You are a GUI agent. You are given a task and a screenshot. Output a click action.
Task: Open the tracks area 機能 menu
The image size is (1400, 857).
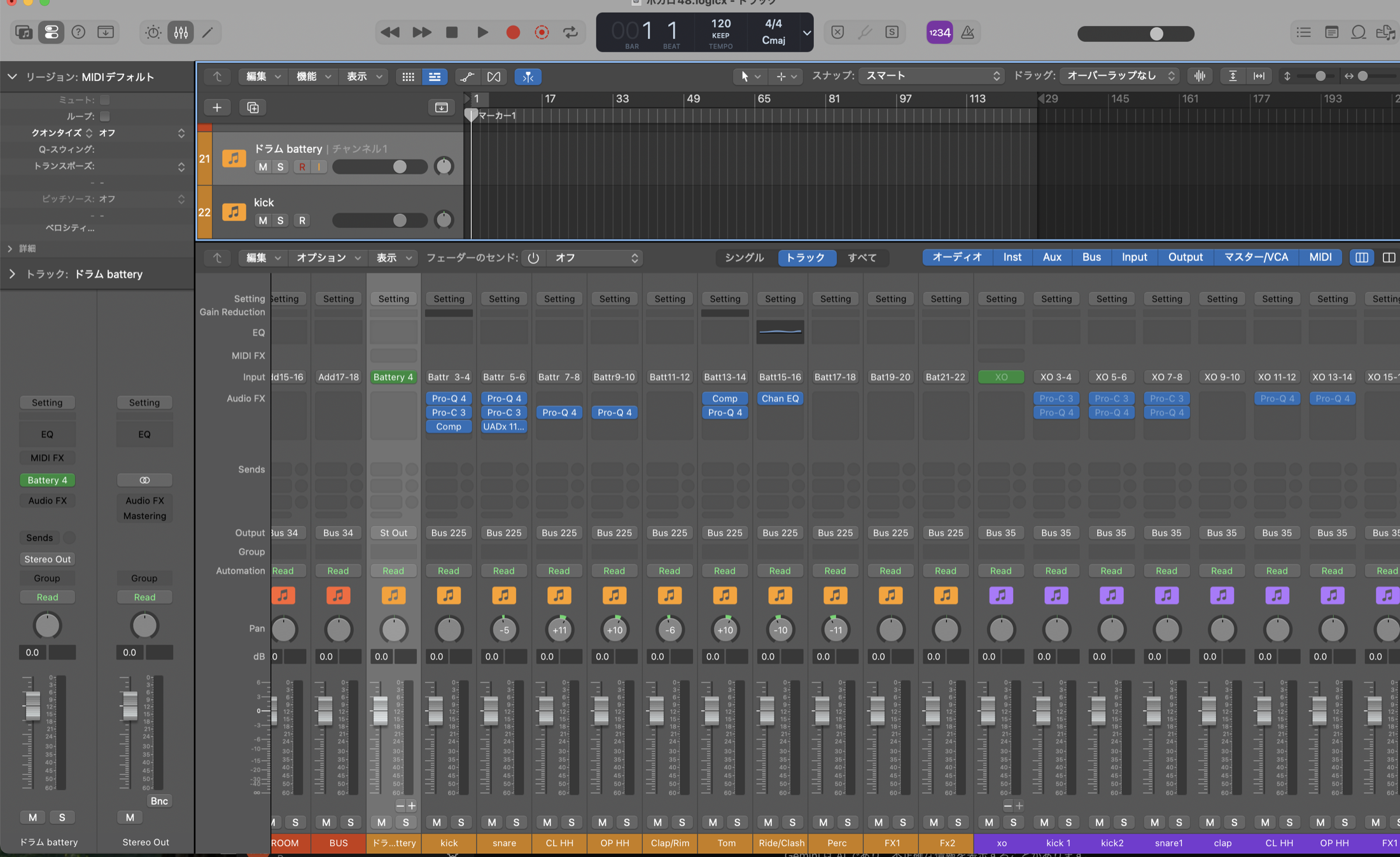coord(313,76)
